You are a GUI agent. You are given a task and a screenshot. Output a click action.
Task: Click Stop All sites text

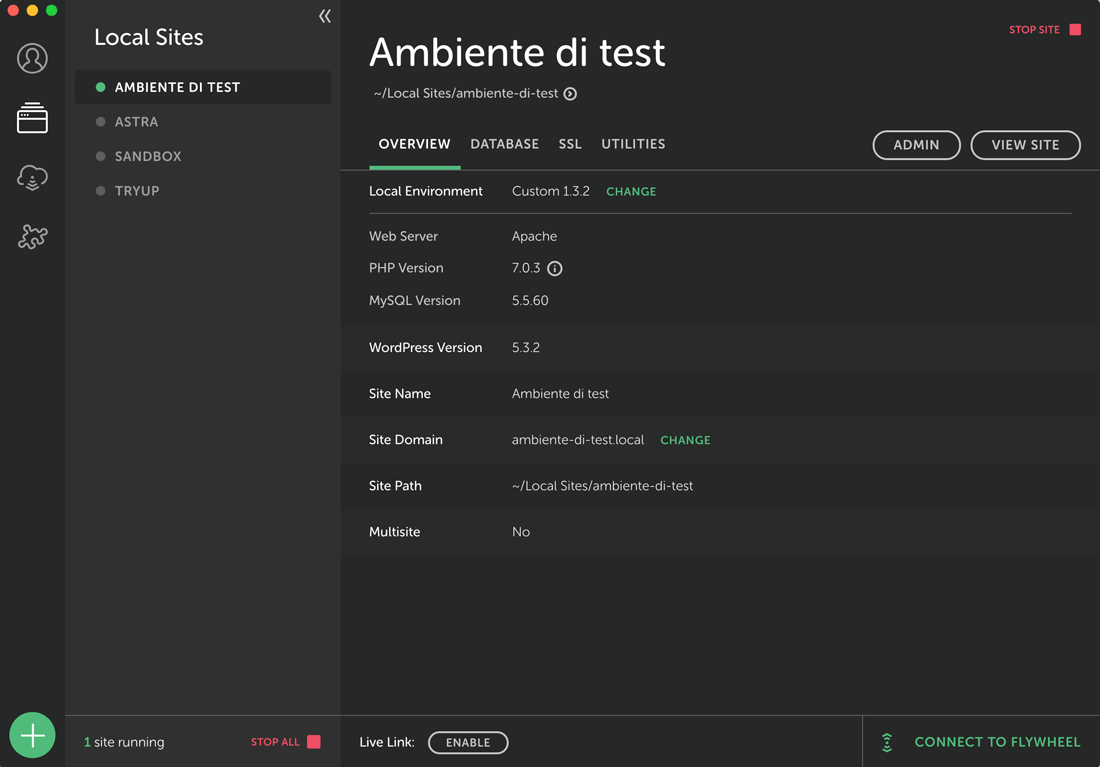(x=275, y=742)
